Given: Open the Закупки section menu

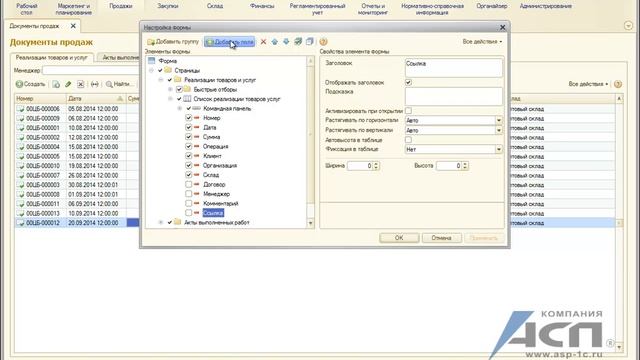Looking at the screenshot, I should (x=168, y=6).
